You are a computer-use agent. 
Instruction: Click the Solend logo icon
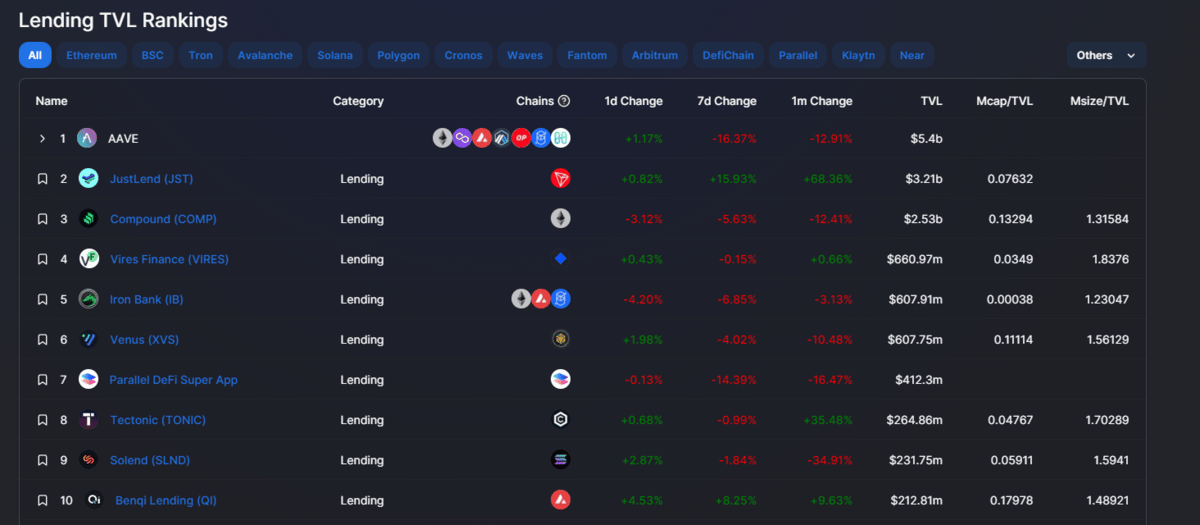pyautogui.click(x=88, y=460)
